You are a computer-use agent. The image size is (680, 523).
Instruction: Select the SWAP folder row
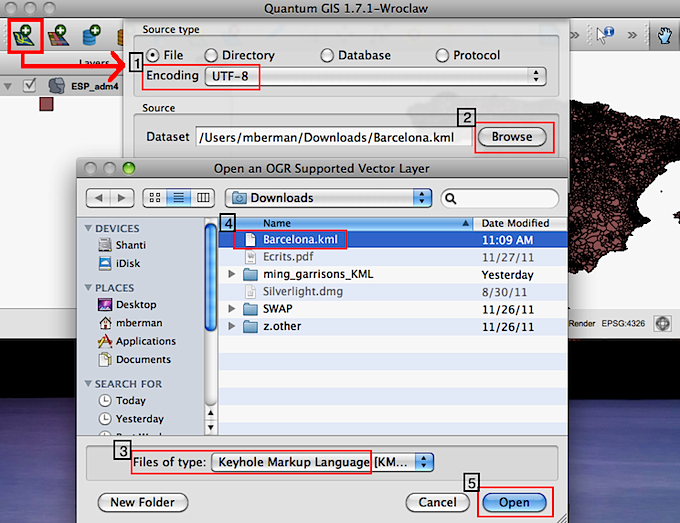pos(393,309)
